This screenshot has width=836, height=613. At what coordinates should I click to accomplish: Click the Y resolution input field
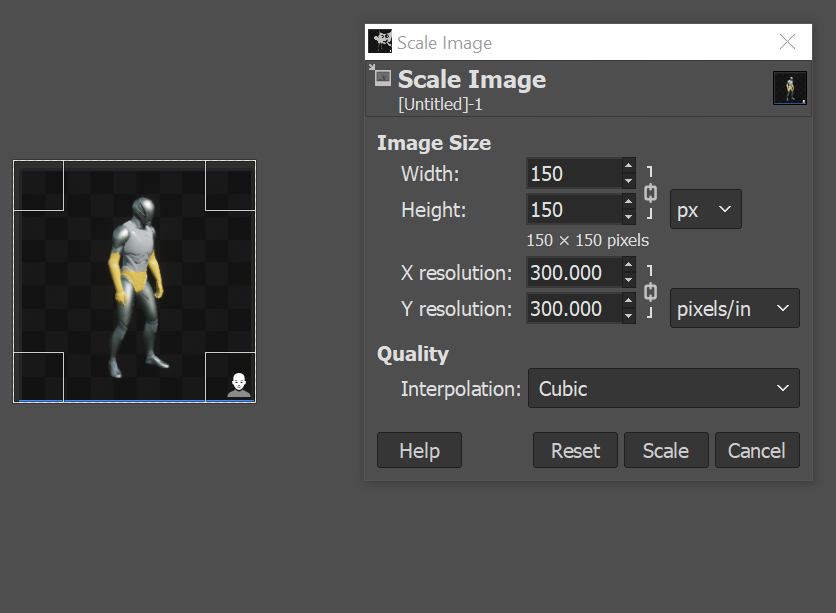tap(572, 309)
